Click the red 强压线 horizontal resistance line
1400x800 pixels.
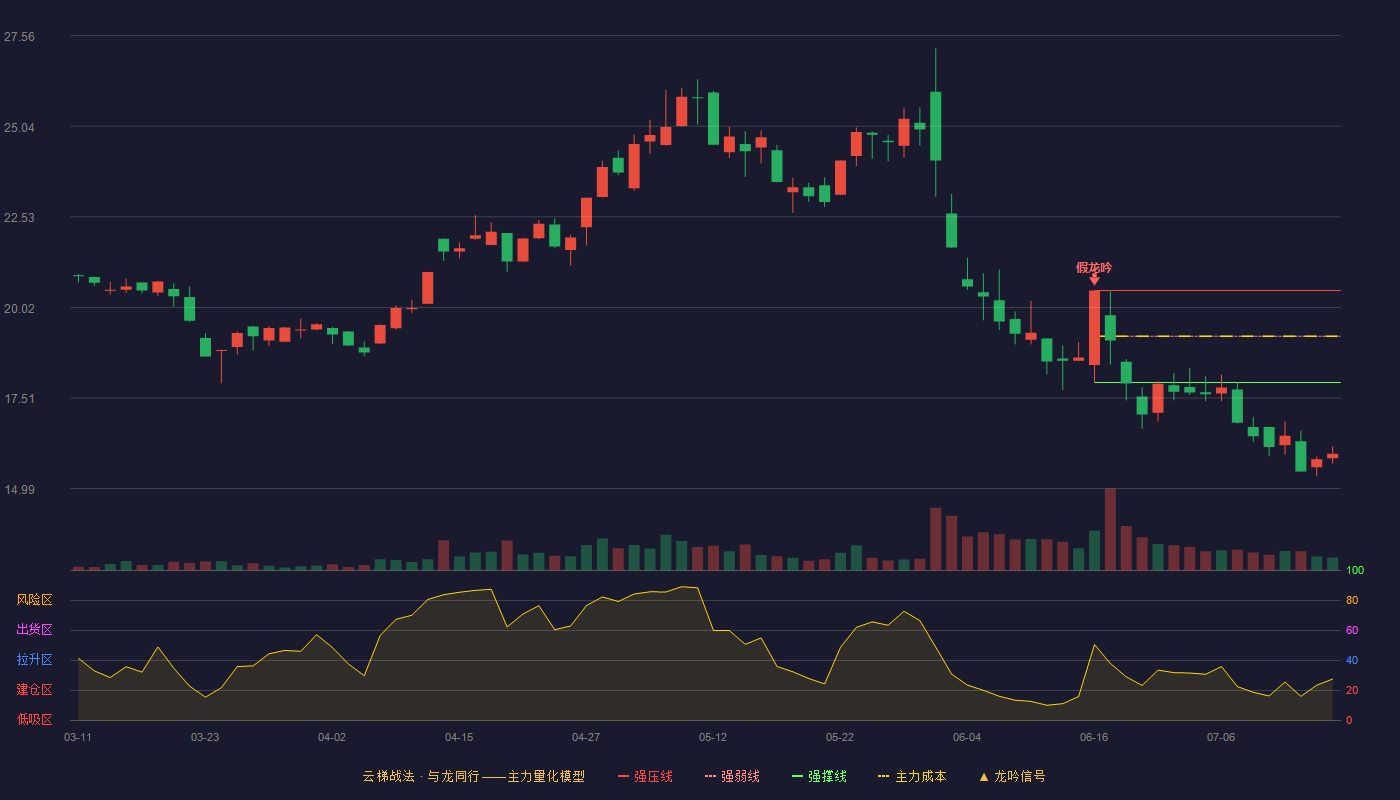click(x=1220, y=291)
